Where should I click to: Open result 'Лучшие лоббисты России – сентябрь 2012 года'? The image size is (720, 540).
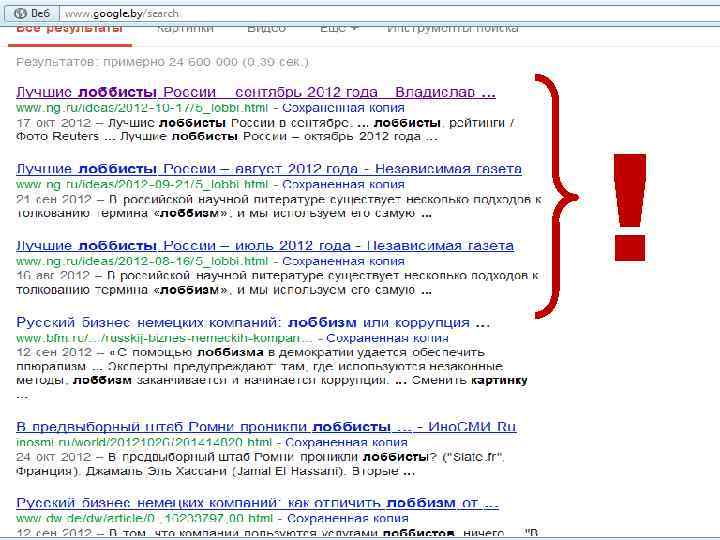click(x=256, y=92)
